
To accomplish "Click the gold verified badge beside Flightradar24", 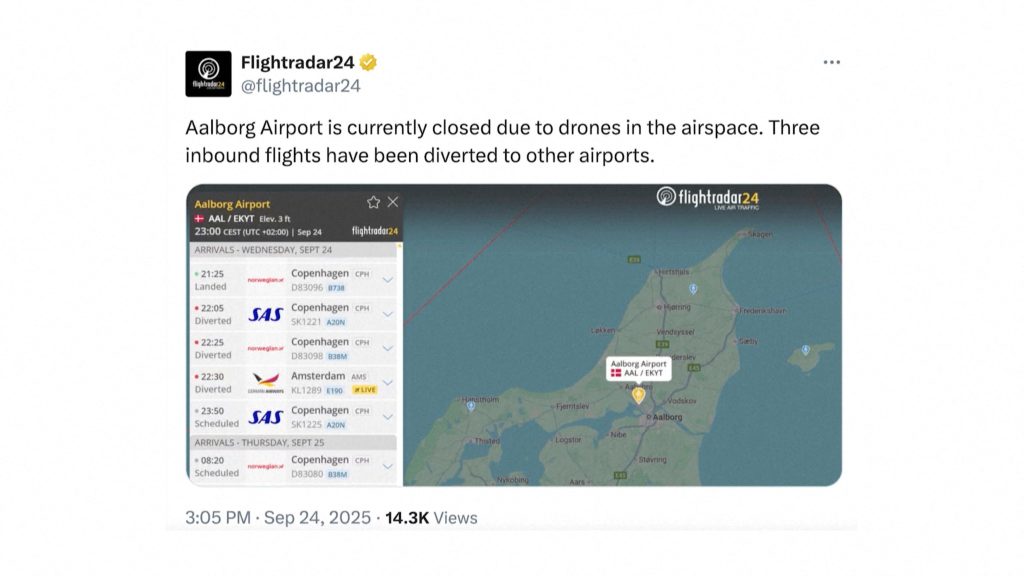I will click(368, 62).
